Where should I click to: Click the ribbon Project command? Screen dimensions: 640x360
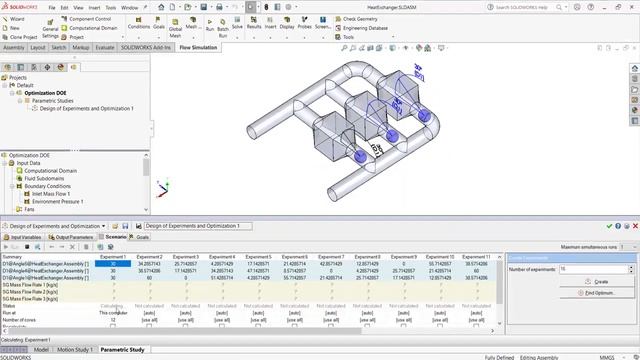tap(73, 37)
